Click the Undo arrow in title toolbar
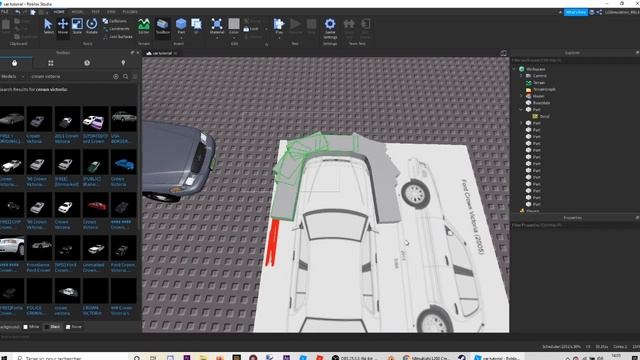The width and height of the screenshot is (640, 360). [x=18, y=12]
